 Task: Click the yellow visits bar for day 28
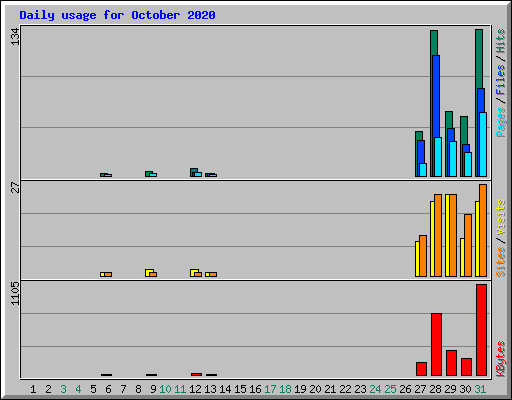point(432,239)
